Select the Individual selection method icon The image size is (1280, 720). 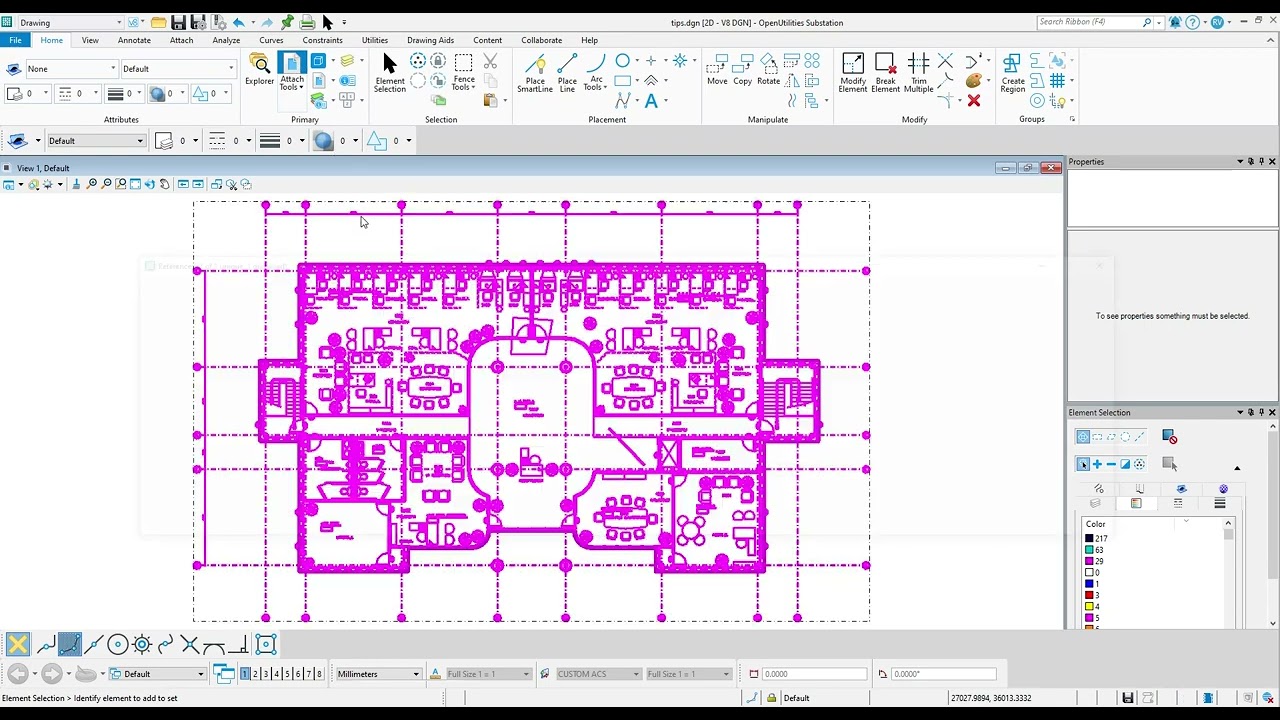1083,437
